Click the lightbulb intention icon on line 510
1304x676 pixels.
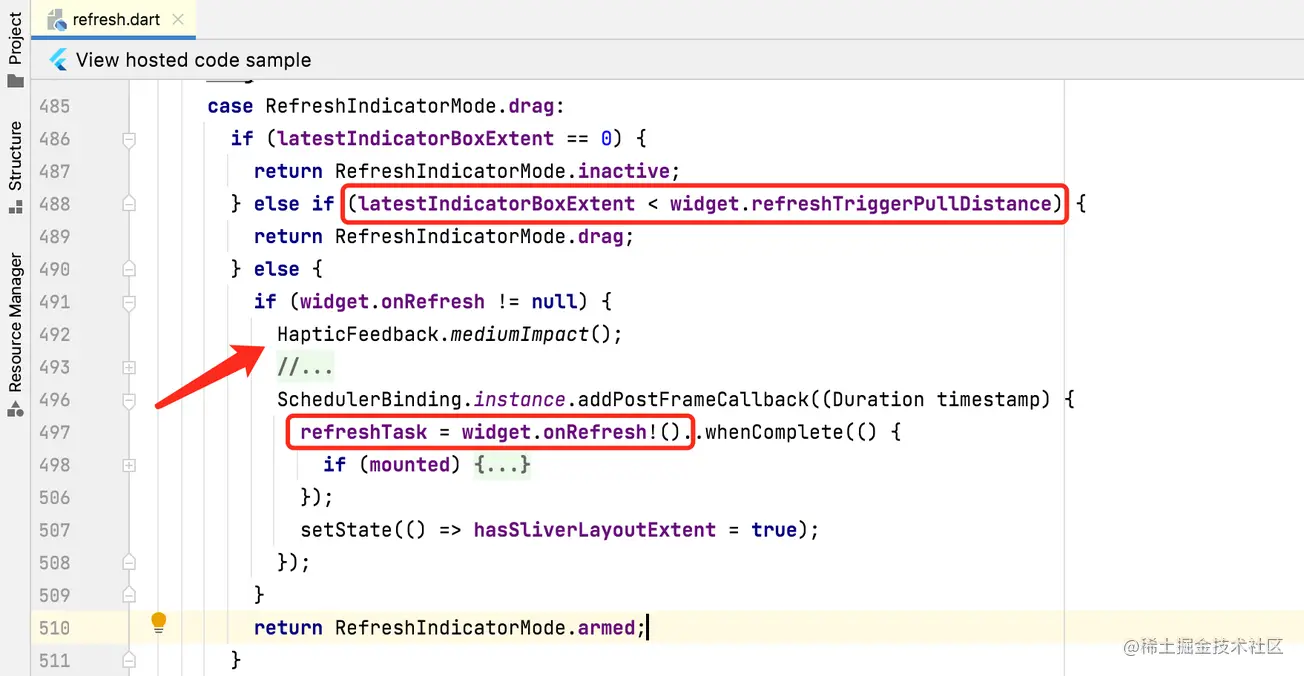click(158, 622)
